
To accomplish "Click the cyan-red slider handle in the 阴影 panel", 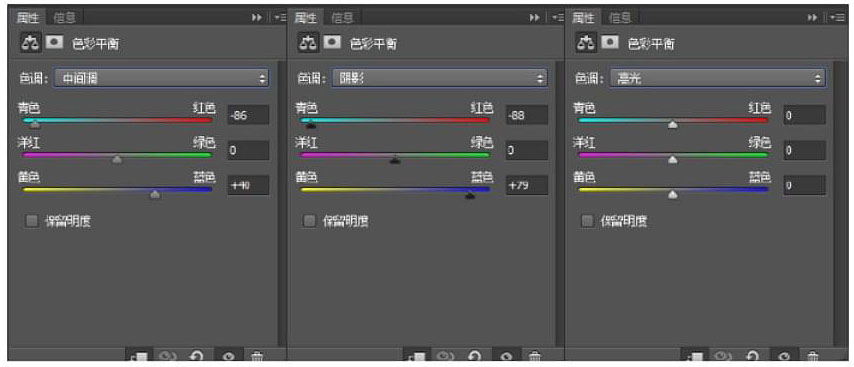I will point(311,125).
